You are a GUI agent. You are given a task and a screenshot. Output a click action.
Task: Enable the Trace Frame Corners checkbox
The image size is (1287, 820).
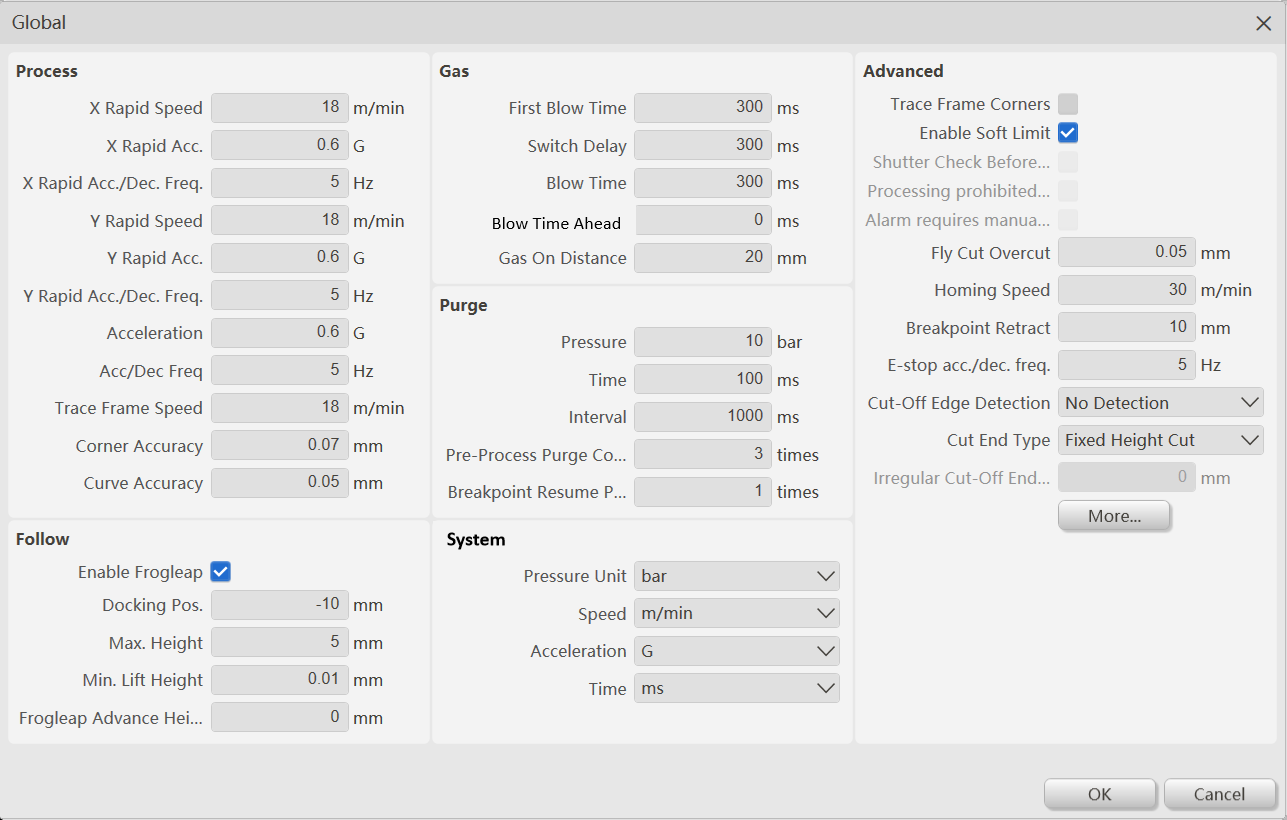point(1068,104)
